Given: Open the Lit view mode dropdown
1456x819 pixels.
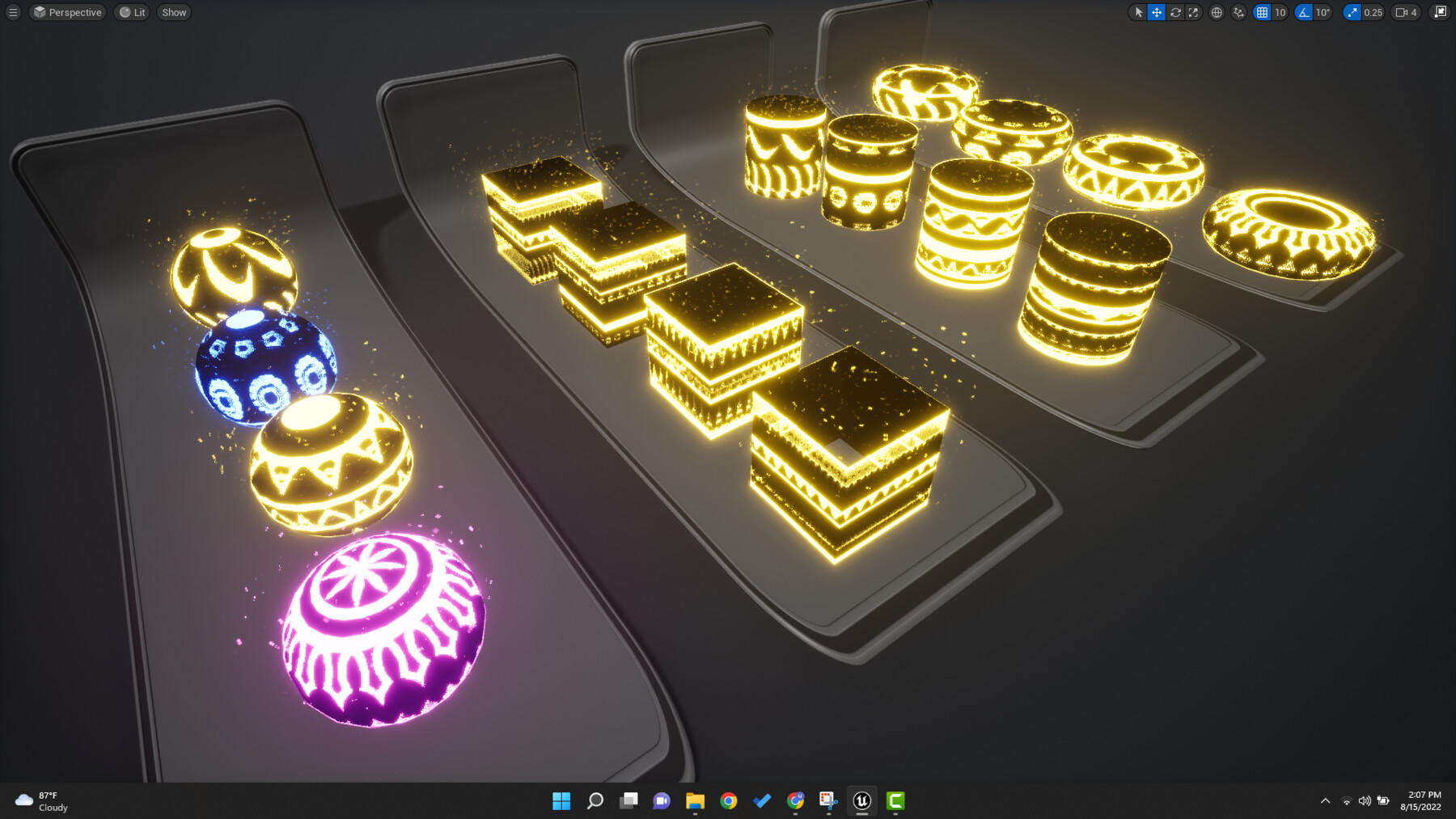Looking at the screenshot, I should (131, 12).
